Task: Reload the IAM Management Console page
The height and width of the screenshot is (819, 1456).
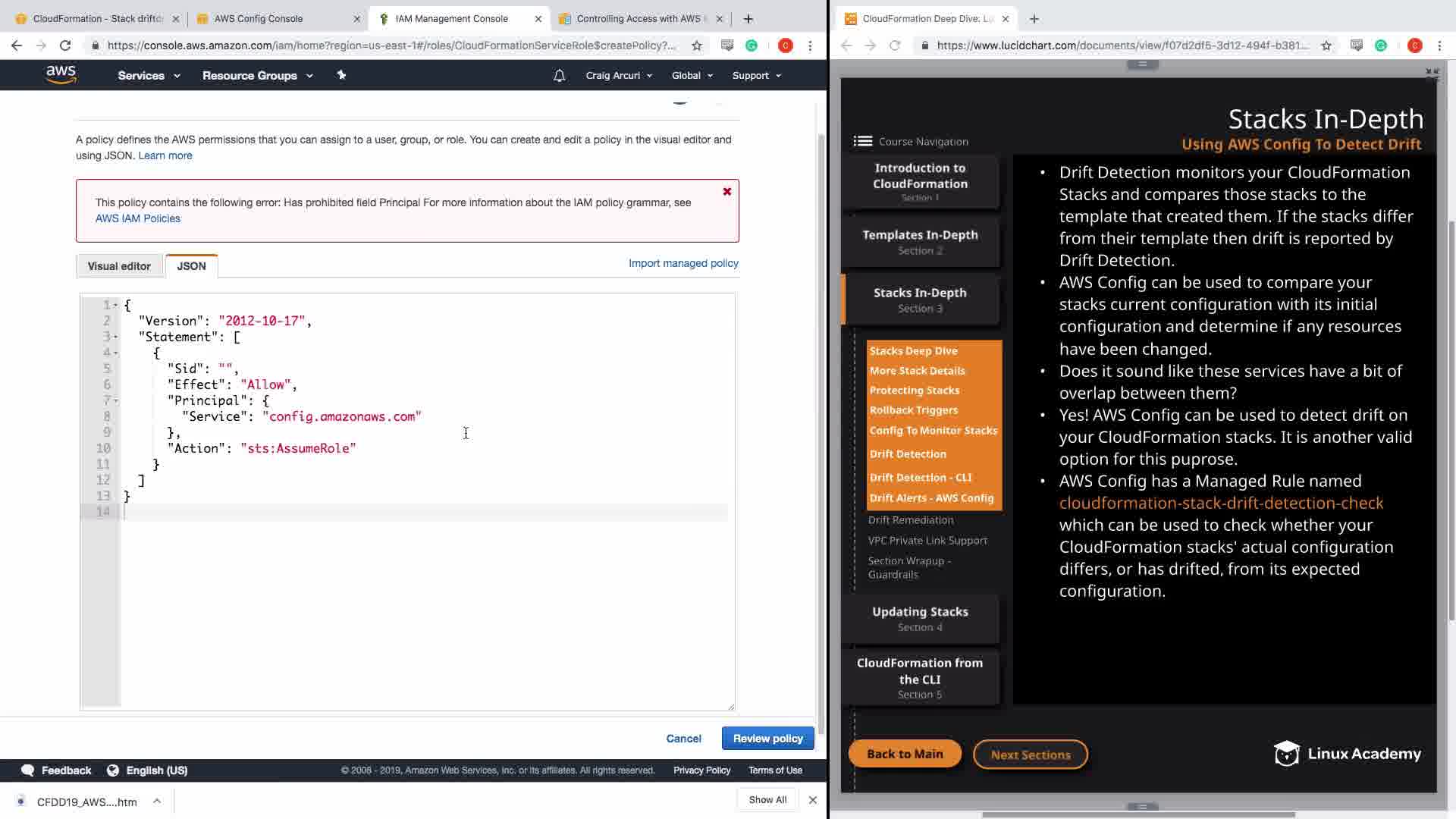Action: click(x=65, y=45)
